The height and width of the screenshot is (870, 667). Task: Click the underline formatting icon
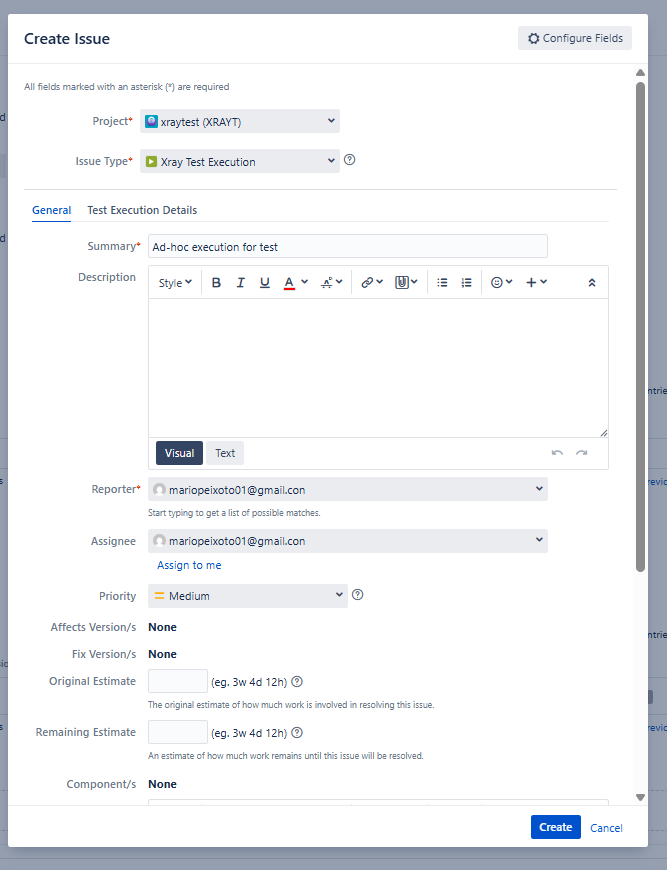tap(265, 283)
